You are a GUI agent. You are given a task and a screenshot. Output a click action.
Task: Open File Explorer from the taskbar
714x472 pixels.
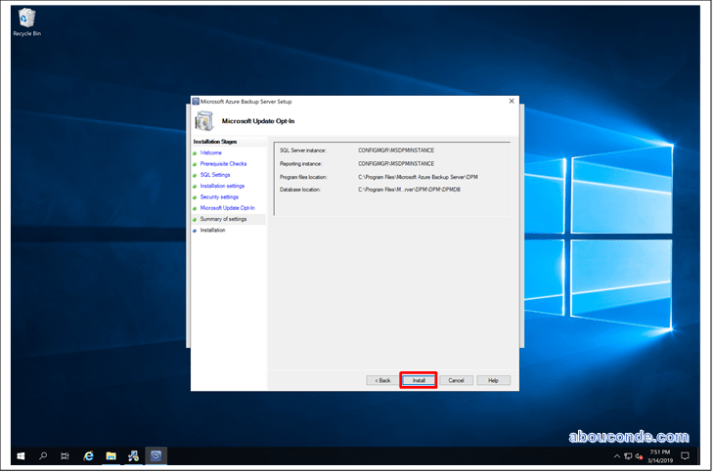[111, 456]
